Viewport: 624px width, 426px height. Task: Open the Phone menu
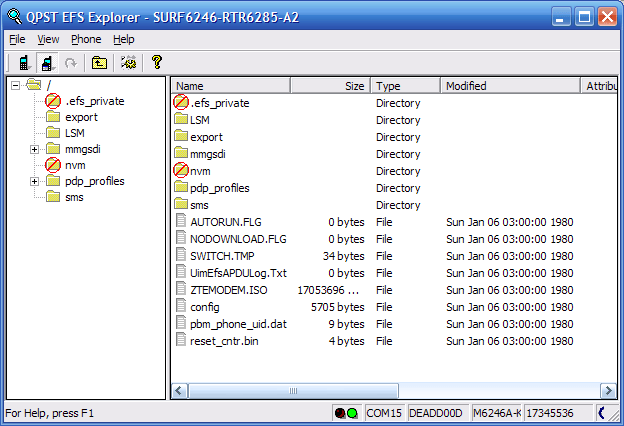tap(86, 39)
